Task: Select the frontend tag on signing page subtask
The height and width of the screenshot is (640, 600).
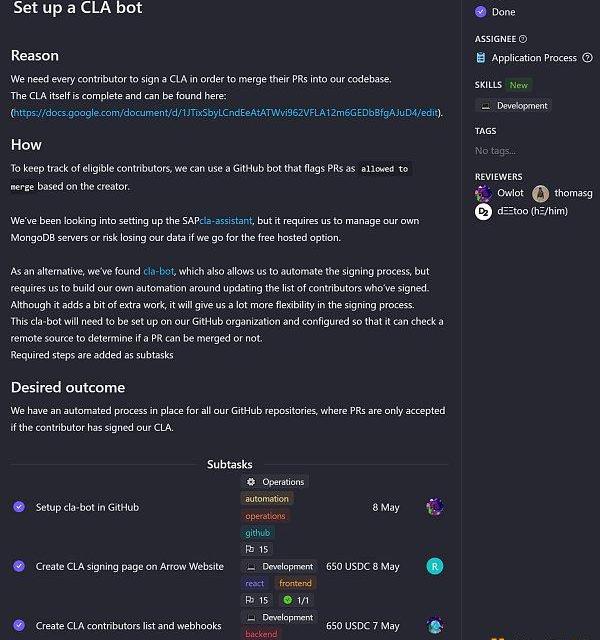Action: 295,583
